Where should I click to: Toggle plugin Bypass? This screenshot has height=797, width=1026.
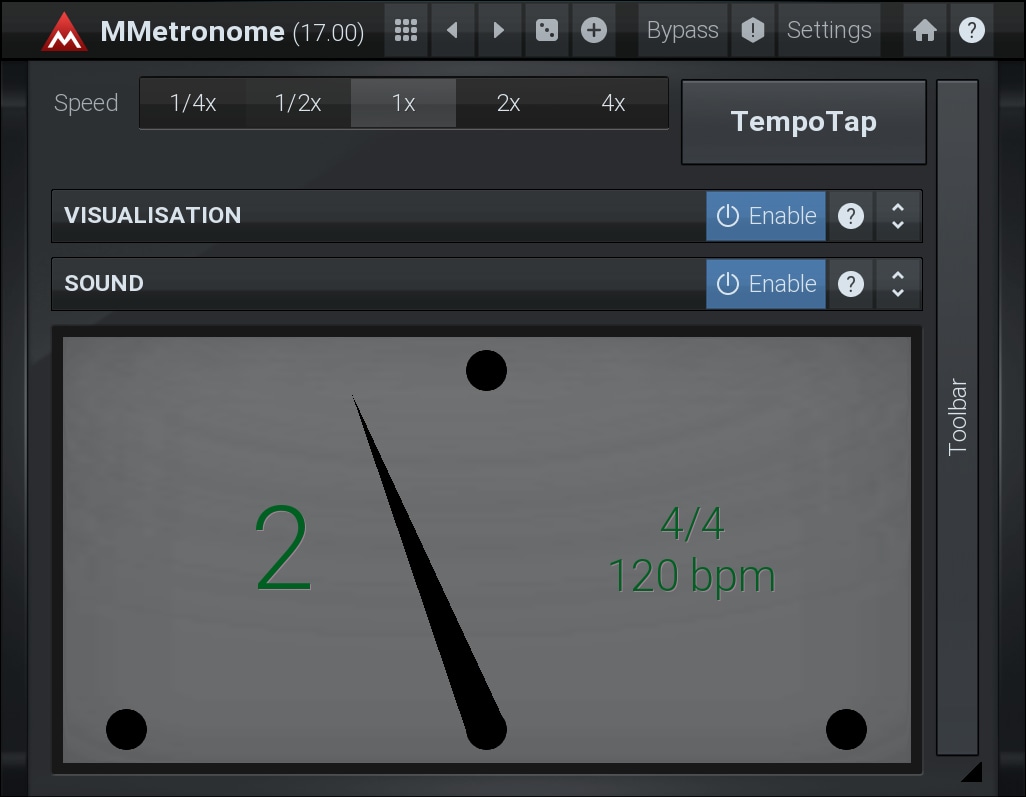coord(682,30)
